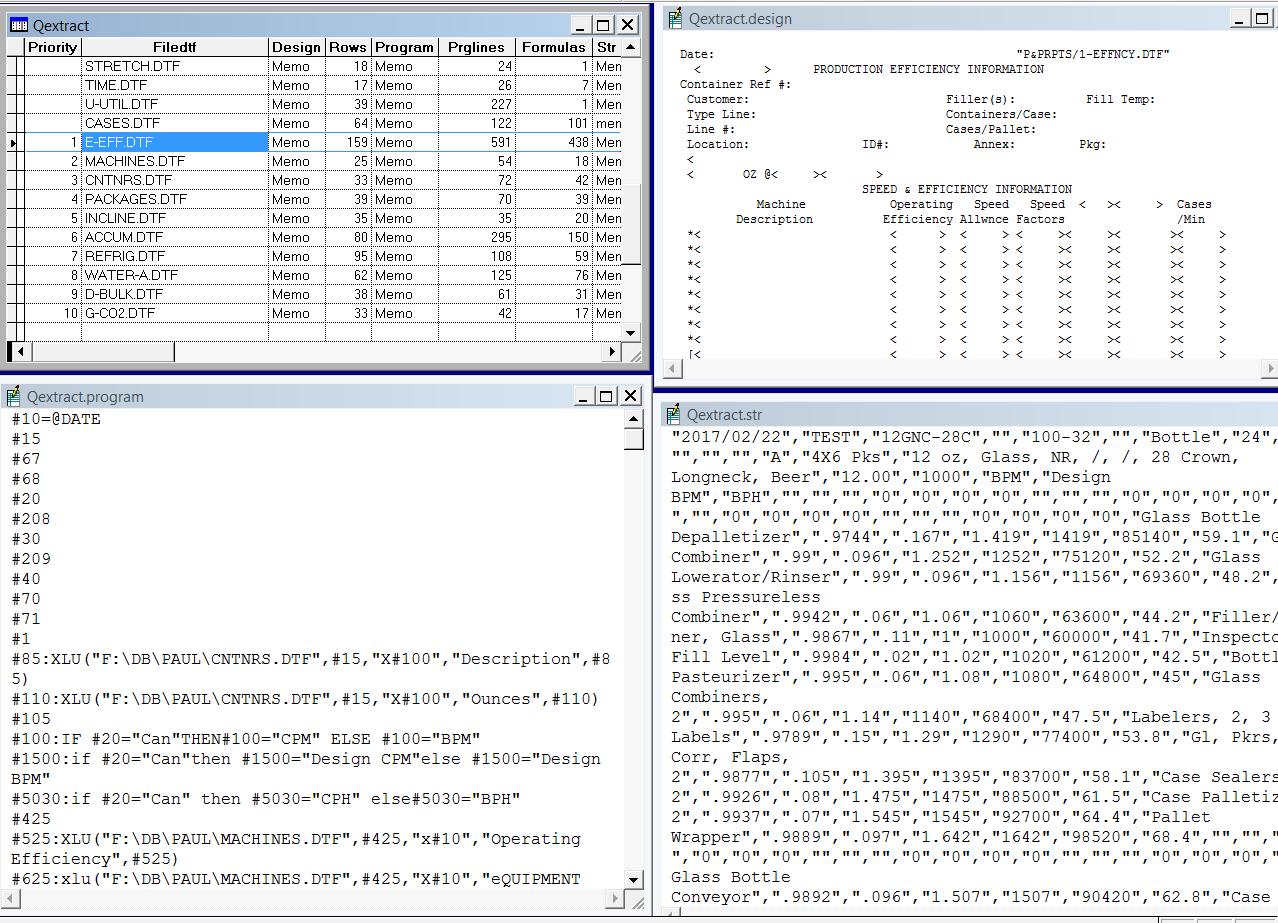Click the Formulas value 101 in the CASES.DTF row
The width and height of the screenshot is (1278, 923).
pyautogui.click(x=553, y=124)
